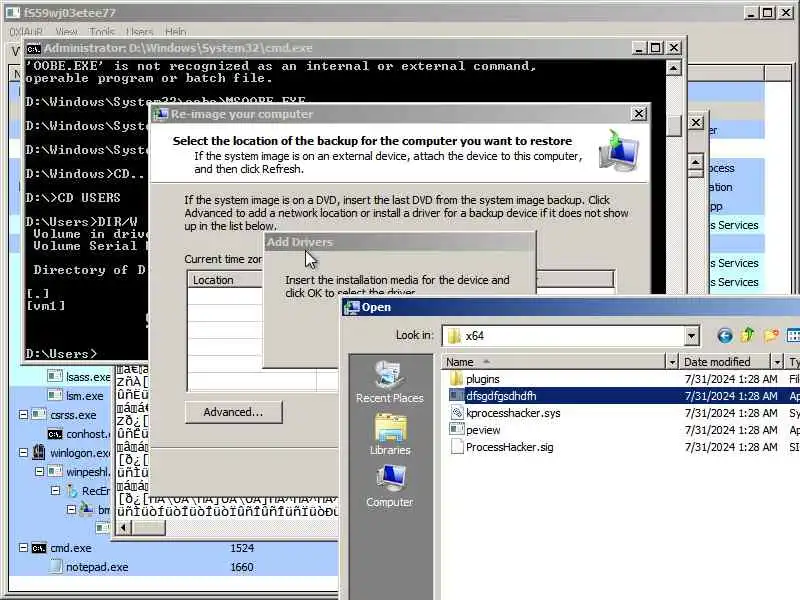This screenshot has height=600, width=800.
Task: Click the kprocesshacker.sys file icon
Action: [x=457, y=413]
